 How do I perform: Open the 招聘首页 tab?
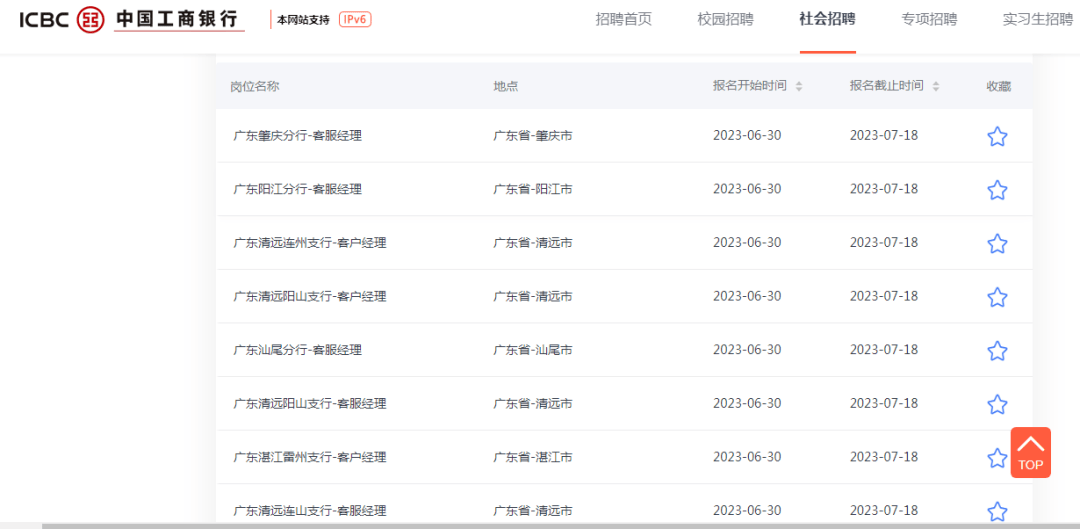(x=623, y=19)
